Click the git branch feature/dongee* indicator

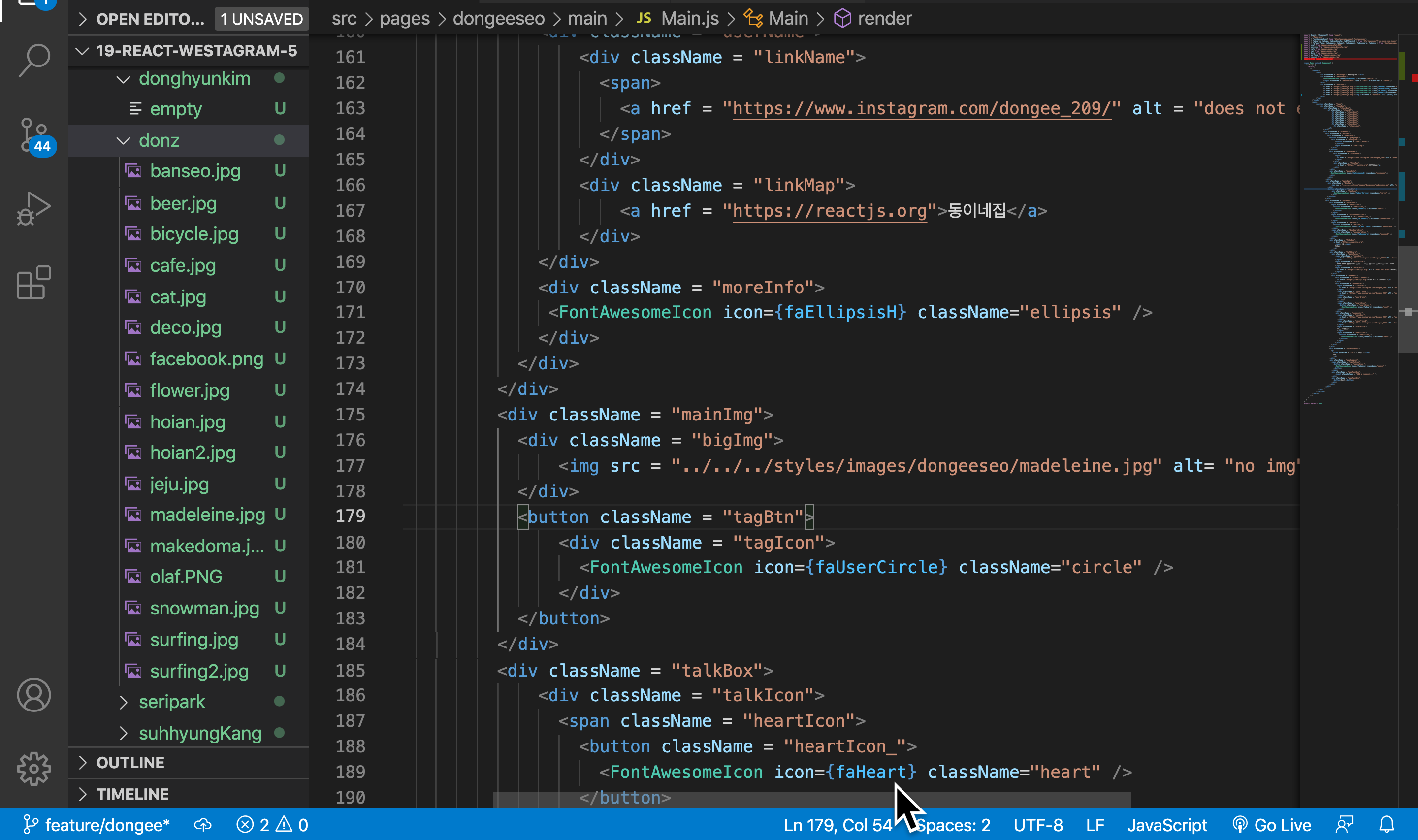97,825
